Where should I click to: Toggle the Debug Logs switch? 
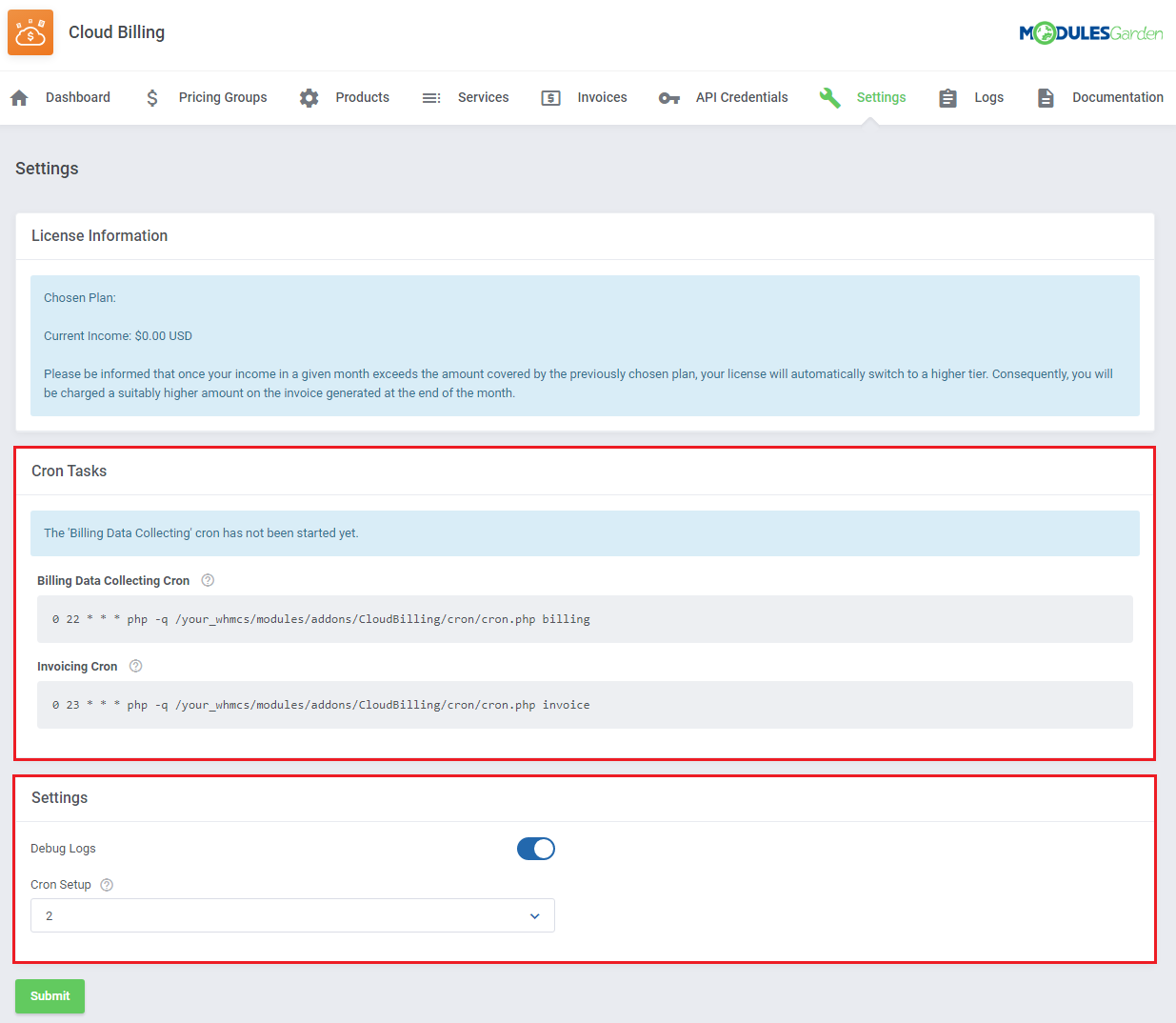(x=536, y=849)
